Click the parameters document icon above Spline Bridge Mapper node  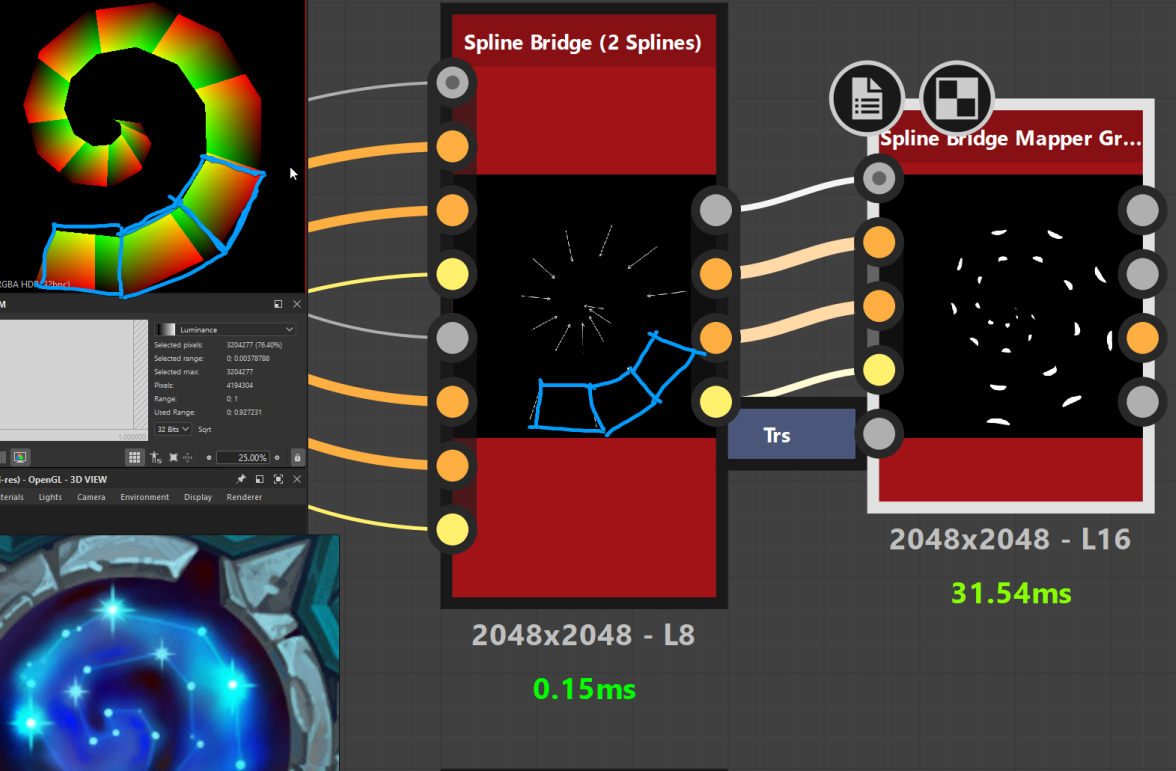867,99
